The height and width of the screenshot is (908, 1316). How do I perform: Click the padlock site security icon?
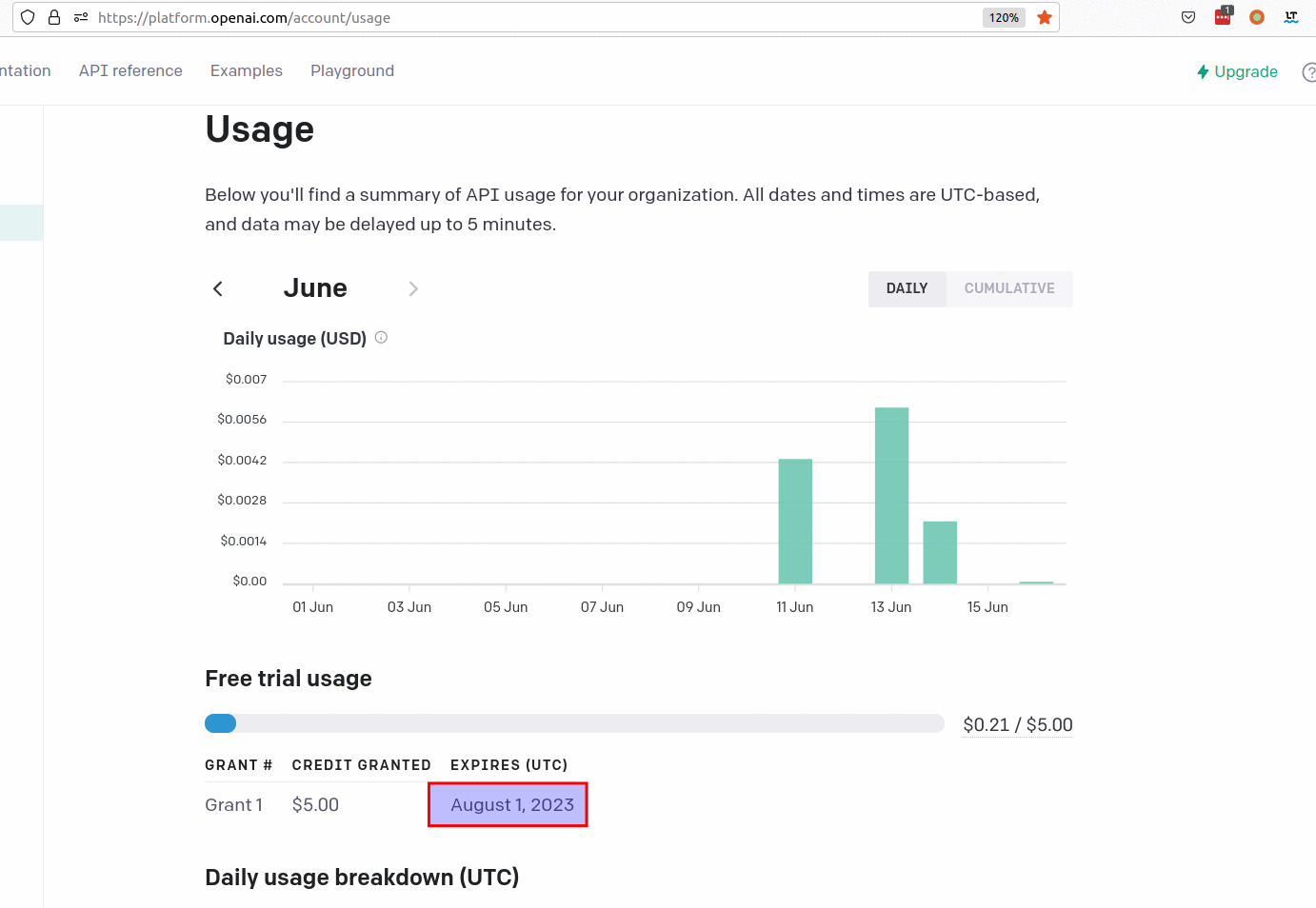click(x=54, y=17)
